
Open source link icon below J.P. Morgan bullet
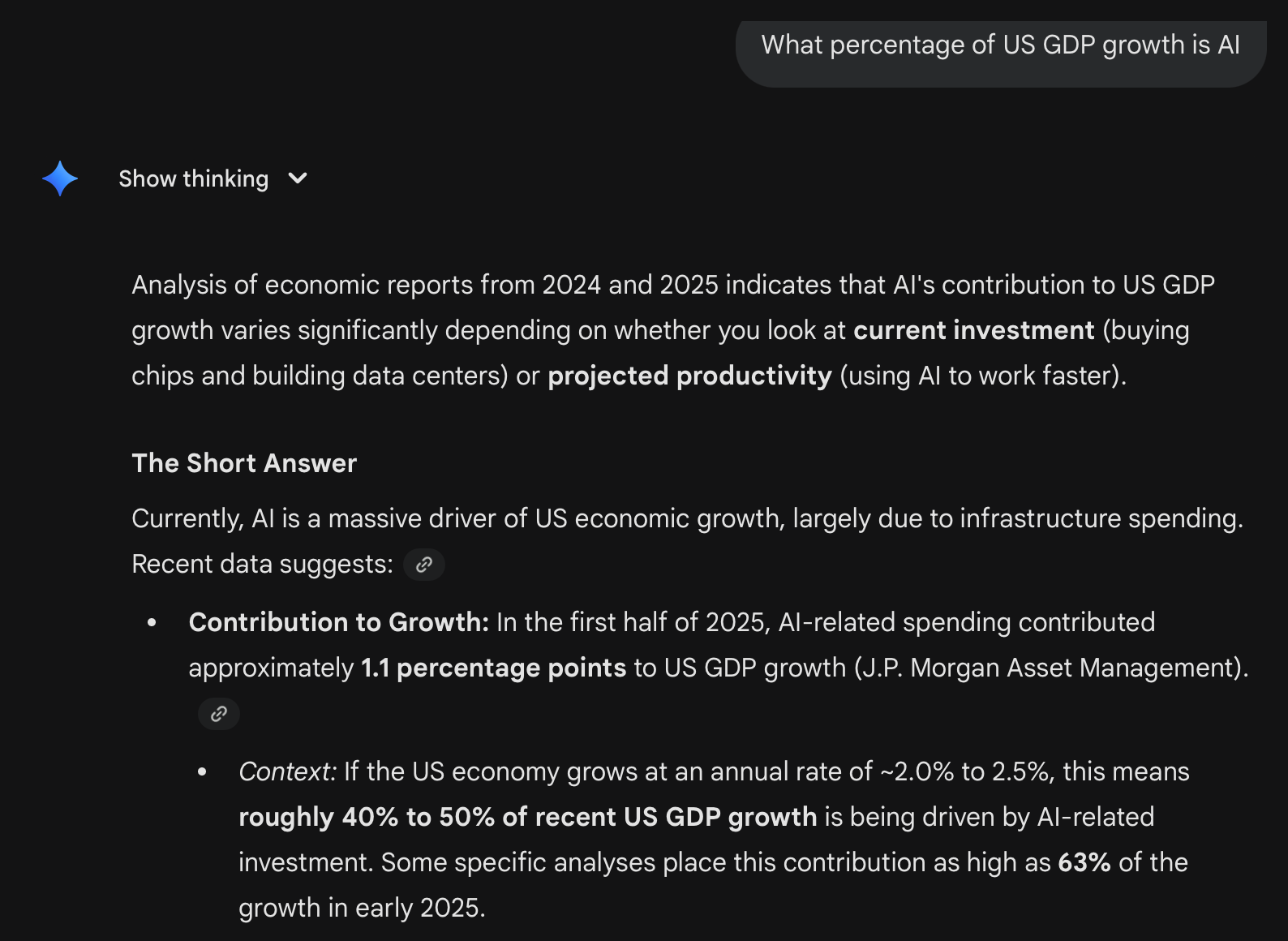pos(219,714)
